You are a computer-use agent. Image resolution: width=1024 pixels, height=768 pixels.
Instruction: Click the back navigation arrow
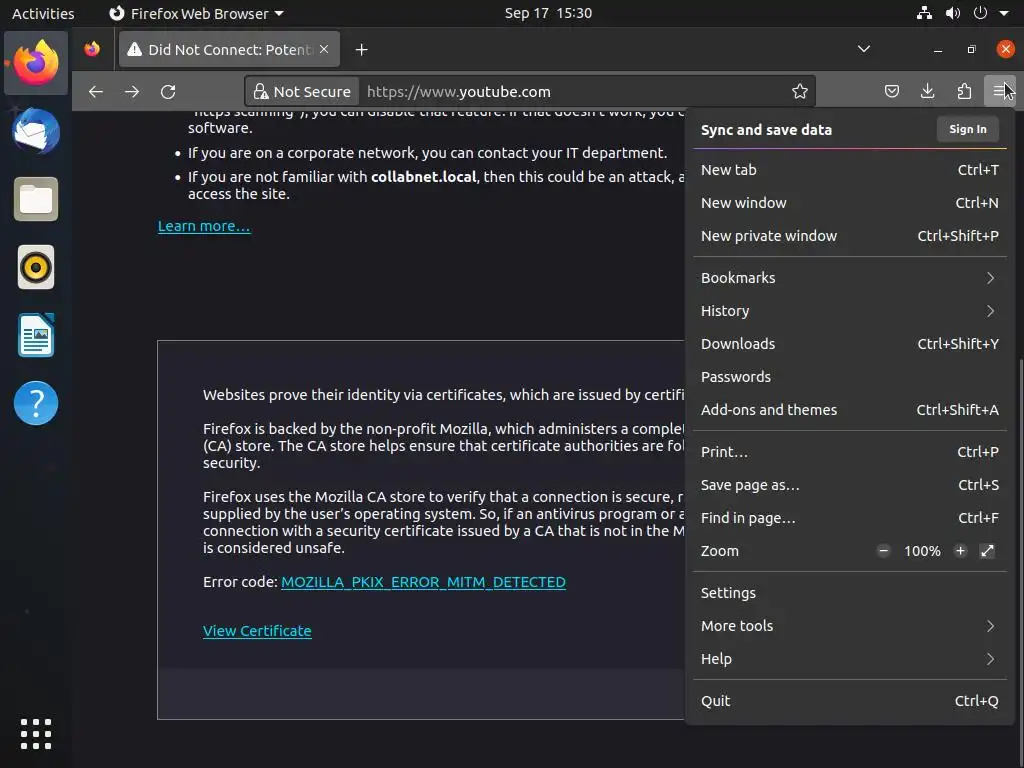[x=96, y=91]
